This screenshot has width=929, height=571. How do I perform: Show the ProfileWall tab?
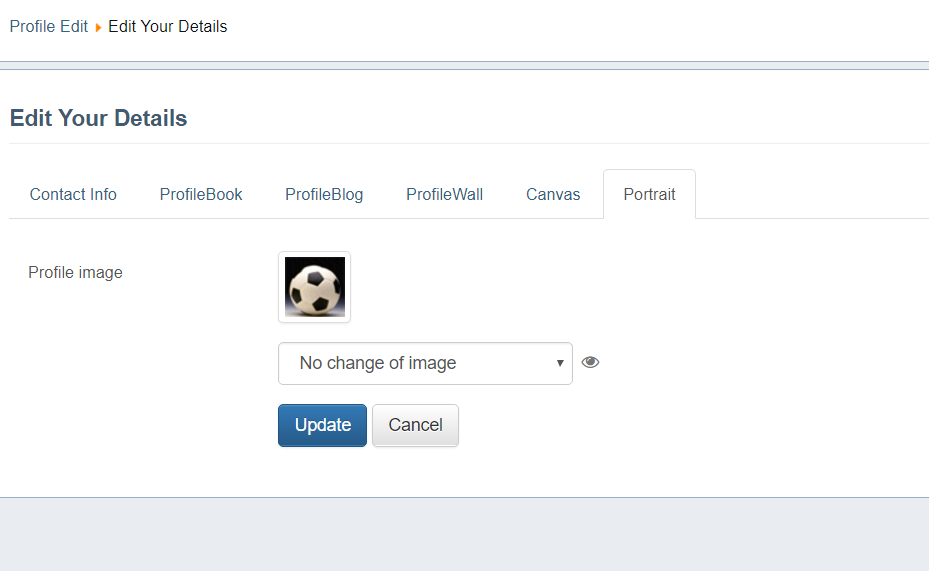pos(444,194)
